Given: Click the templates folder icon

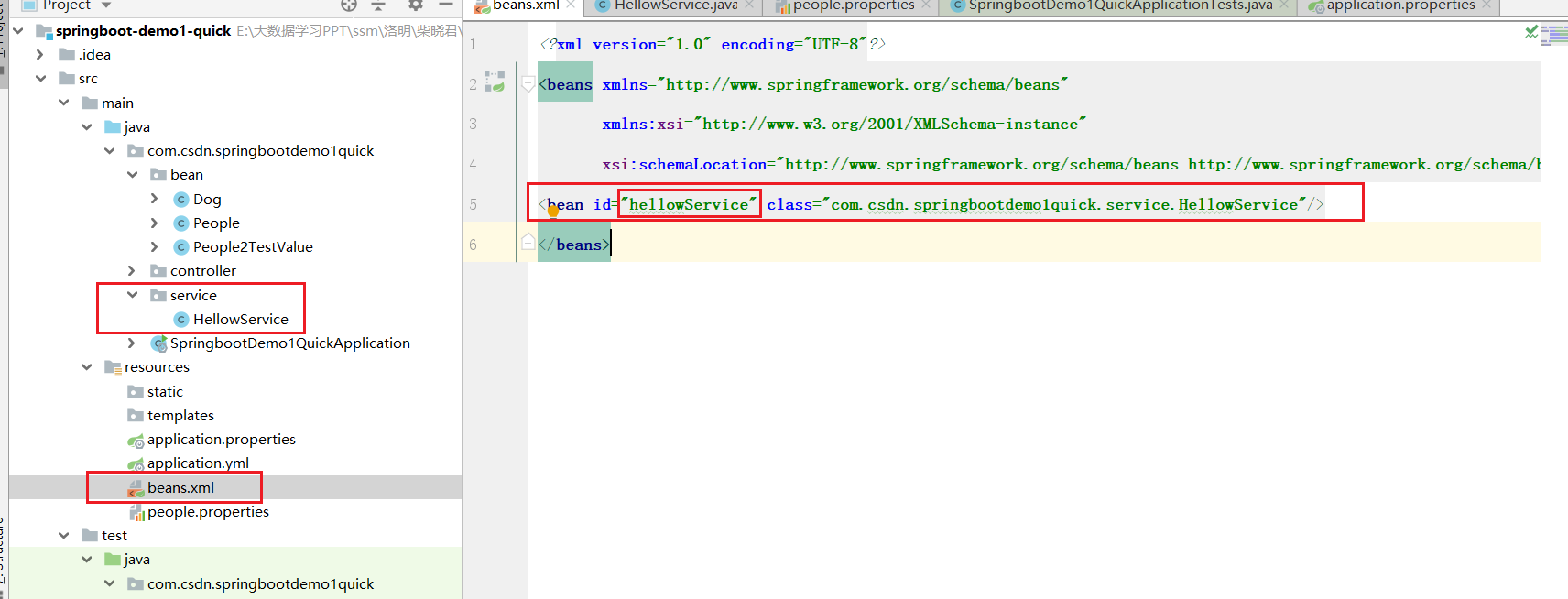Looking at the screenshot, I should pyautogui.click(x=136, y=416).
